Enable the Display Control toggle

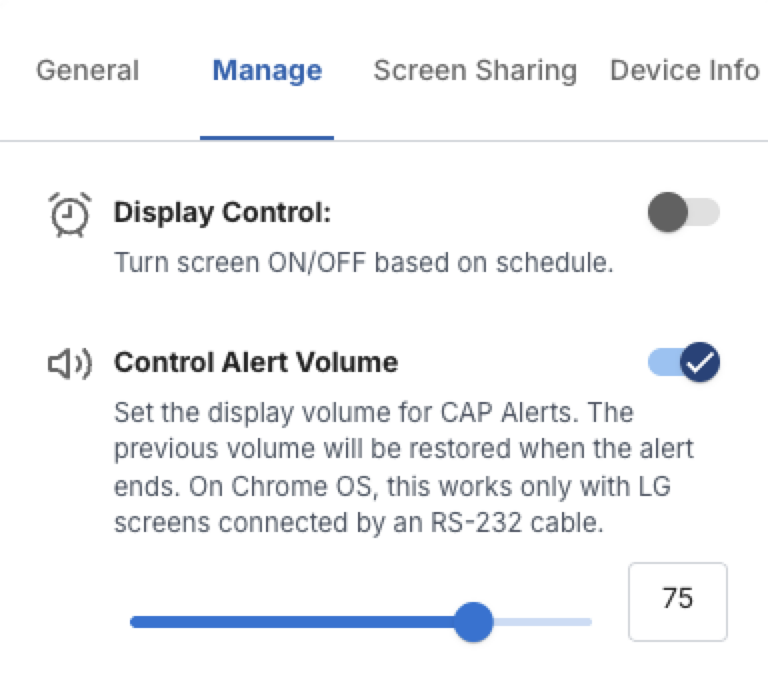683,212
